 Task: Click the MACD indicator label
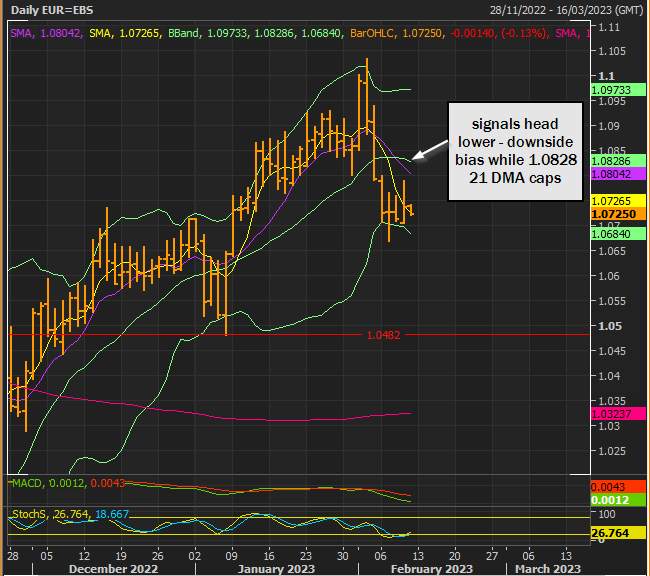[x=27, y=483]
